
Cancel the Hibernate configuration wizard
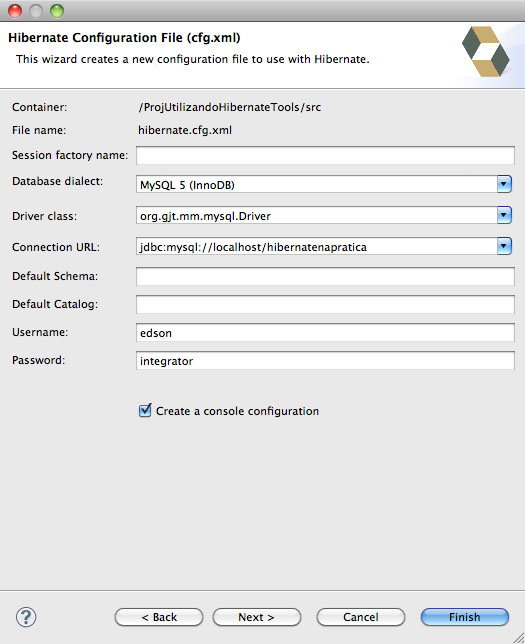(361, 617)
